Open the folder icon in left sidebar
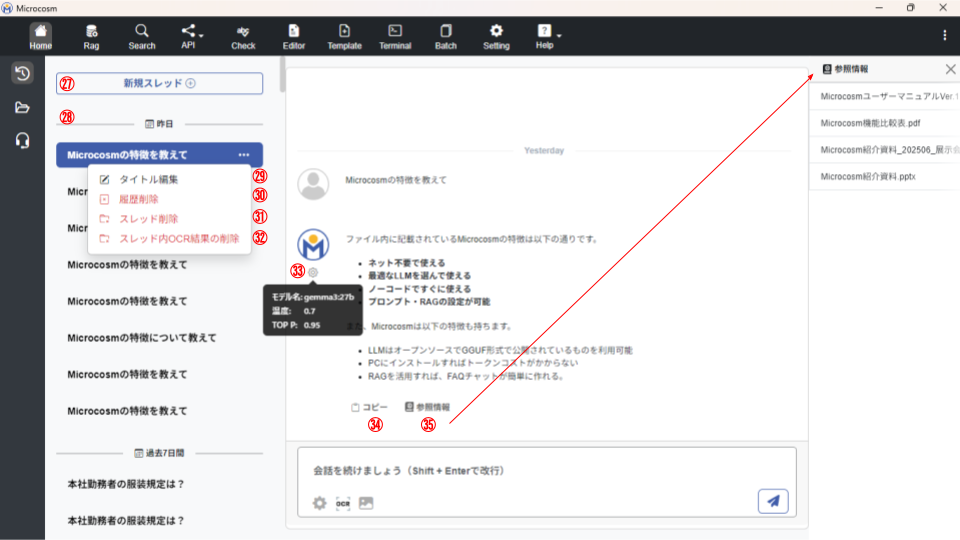The height and width of the screenshot is (540, 960). (x=22, y=108)
